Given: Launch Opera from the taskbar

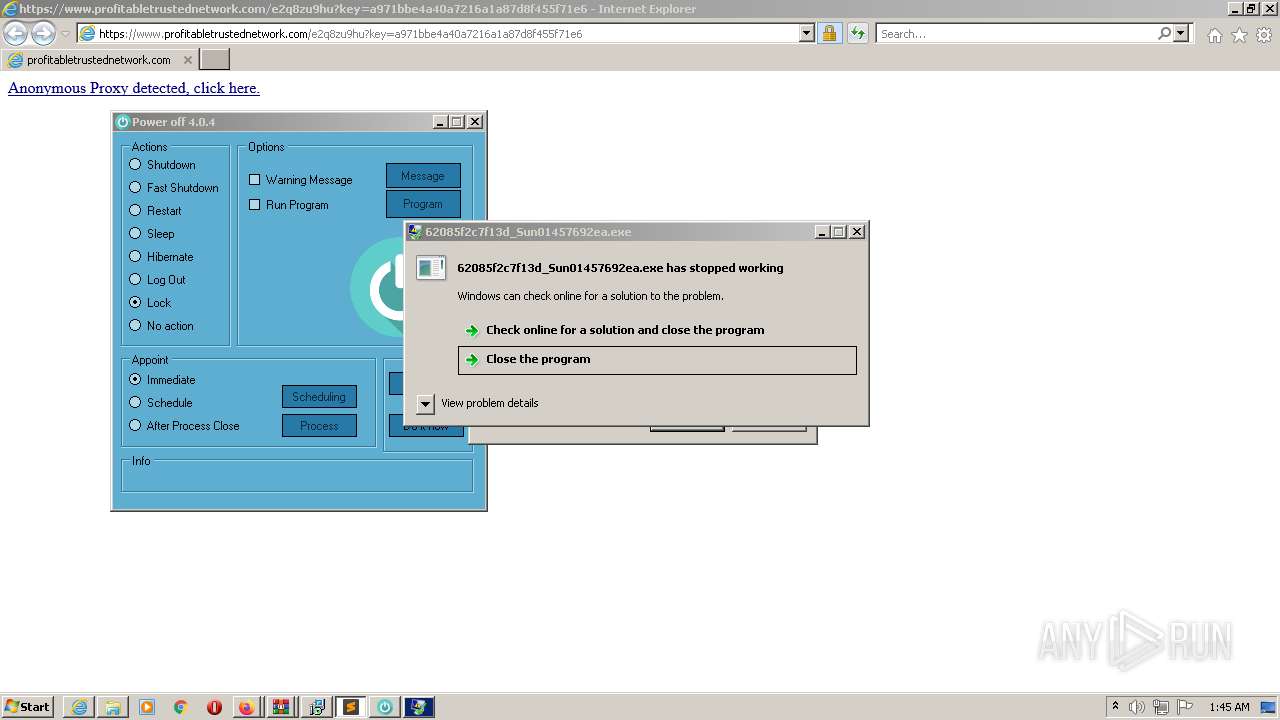Looking at the screenshot, I should click(x=214, y=707).
